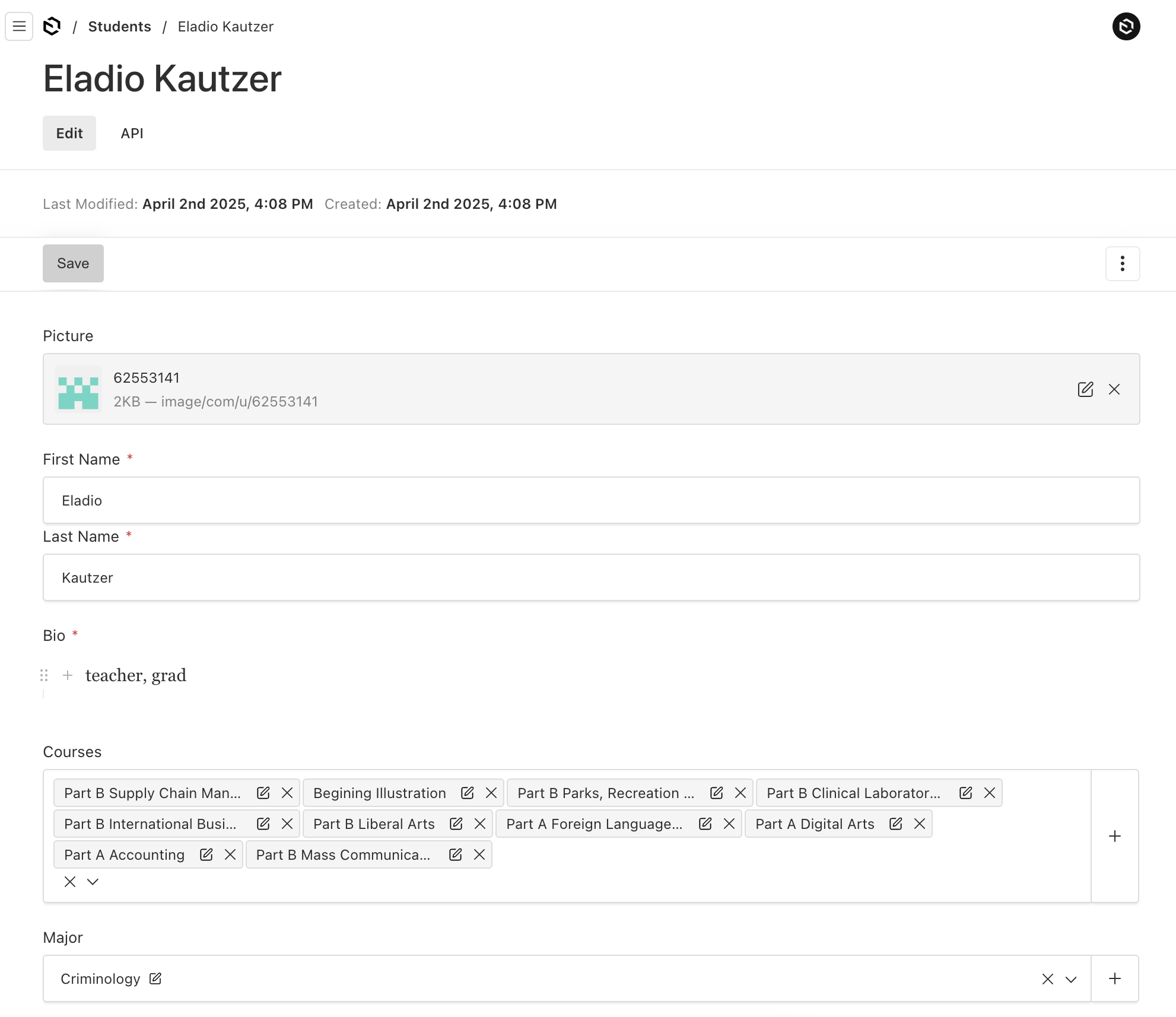This screenshot has width=1176, height=1017.
Task: Remove the Part A Accounting course
Action: tap(230, 855)
